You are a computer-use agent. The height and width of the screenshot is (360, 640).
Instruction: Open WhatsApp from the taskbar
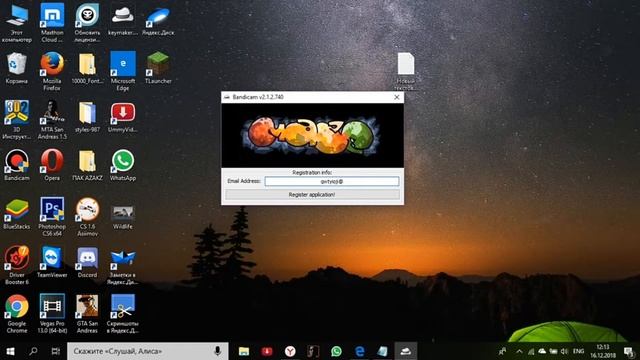pyautogui.click(x=336, y=351)
